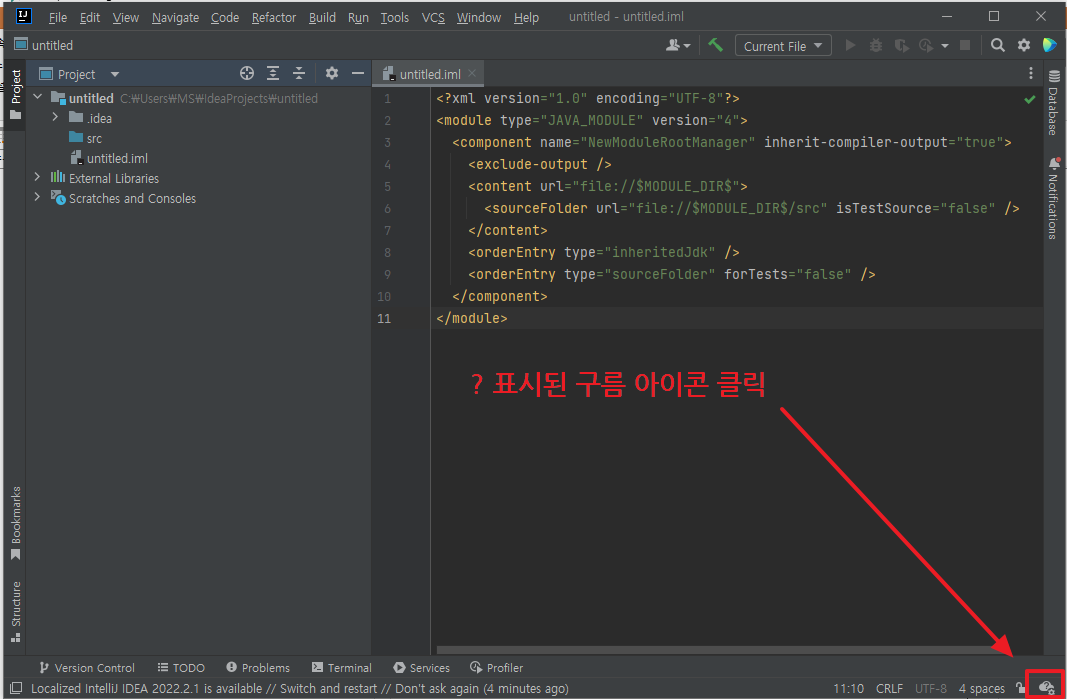Open the TODO tool window
The height and width of the screenshot is (699, 1067).
pos(181,668)
